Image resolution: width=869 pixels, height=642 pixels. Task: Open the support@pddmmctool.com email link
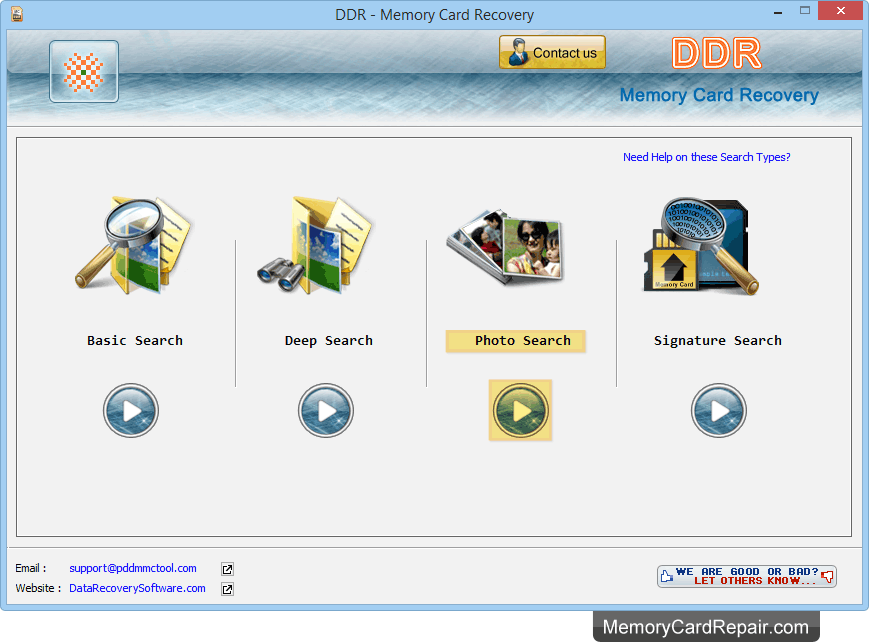(132, 568)
